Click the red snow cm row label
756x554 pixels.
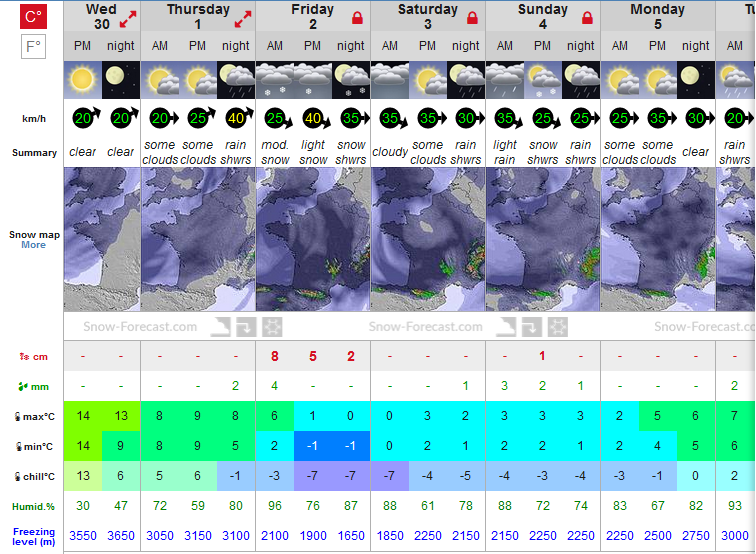click(34, 357)
